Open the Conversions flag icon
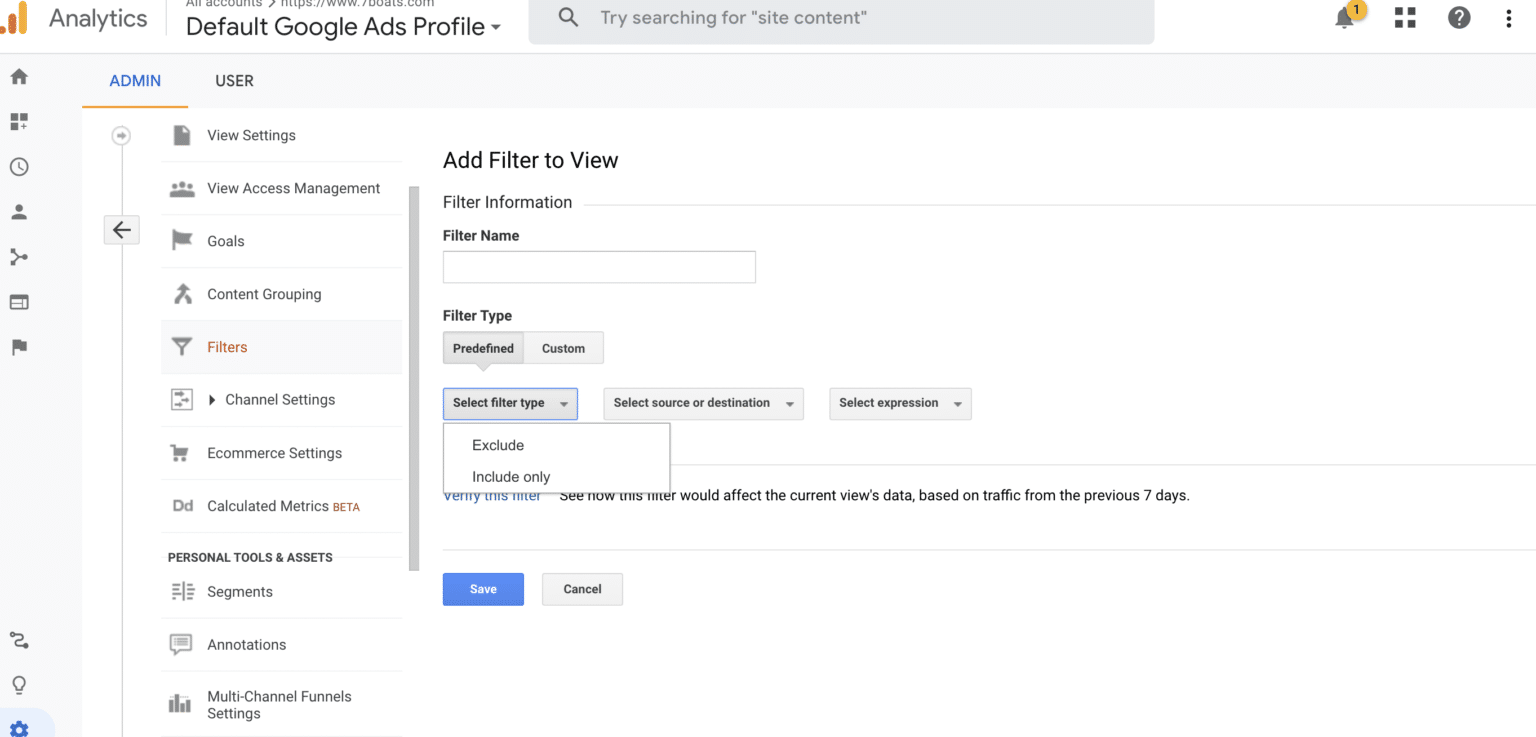Image resolution: width=1536 pixels, height=737 pixels. [18, 346]
